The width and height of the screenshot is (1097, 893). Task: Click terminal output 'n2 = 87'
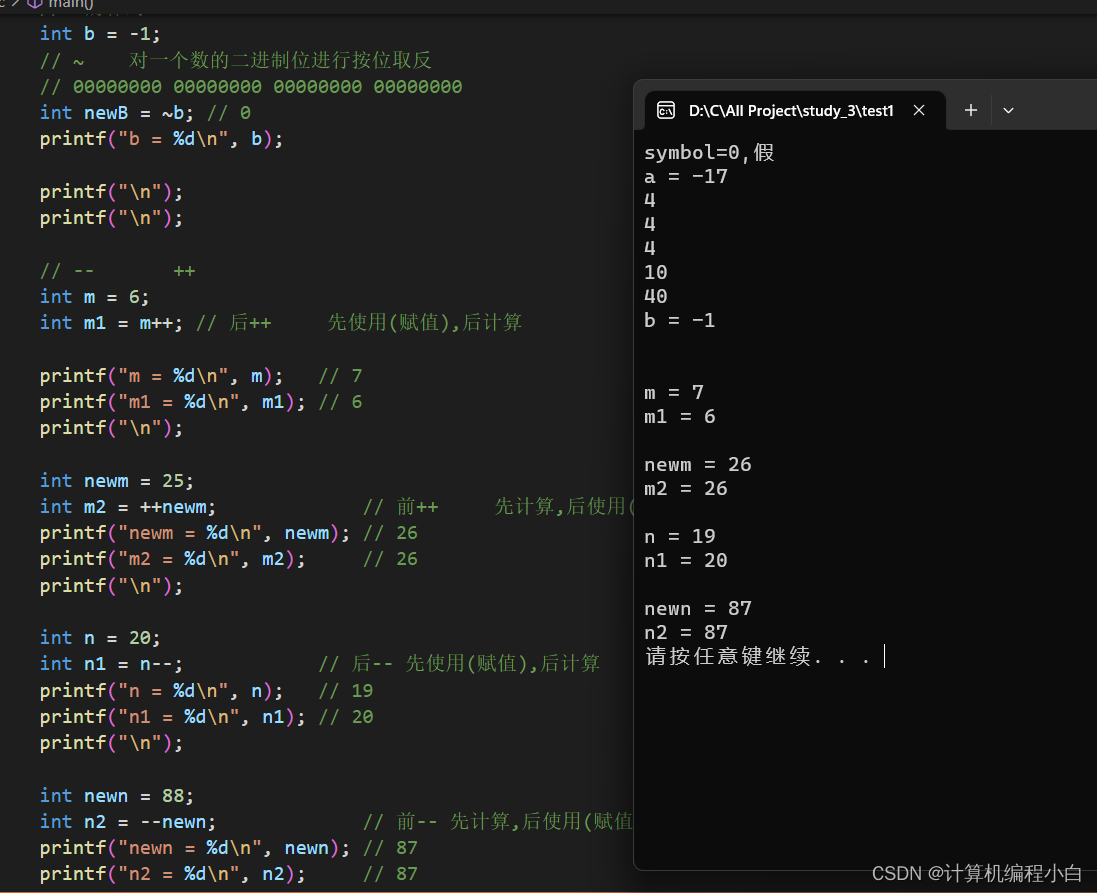point(686,633)
